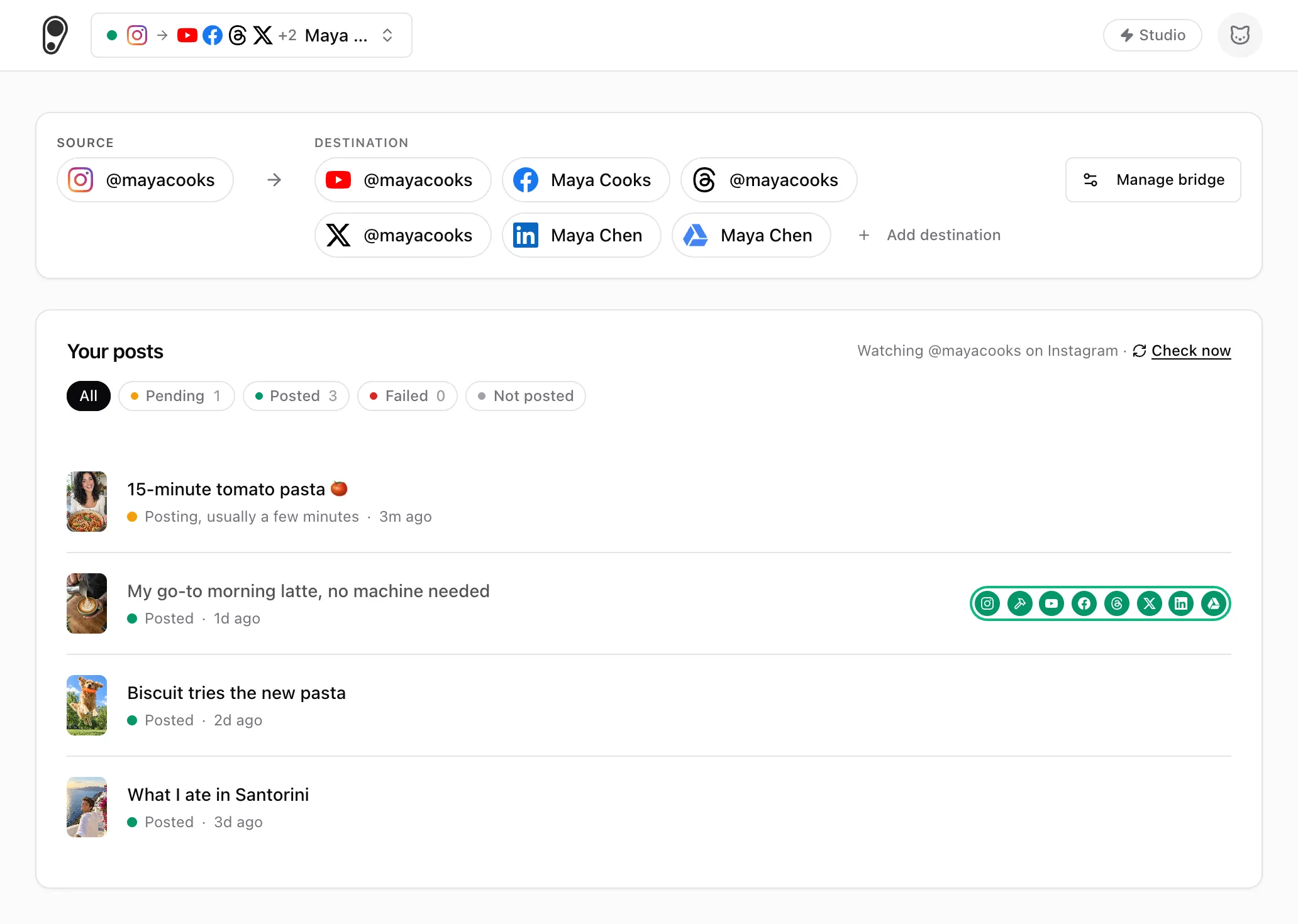Select the Instagram @mayacooks source chip
Image resolution: width=1298 pixels, height=924 pixels.
click(x=145, y=180)
